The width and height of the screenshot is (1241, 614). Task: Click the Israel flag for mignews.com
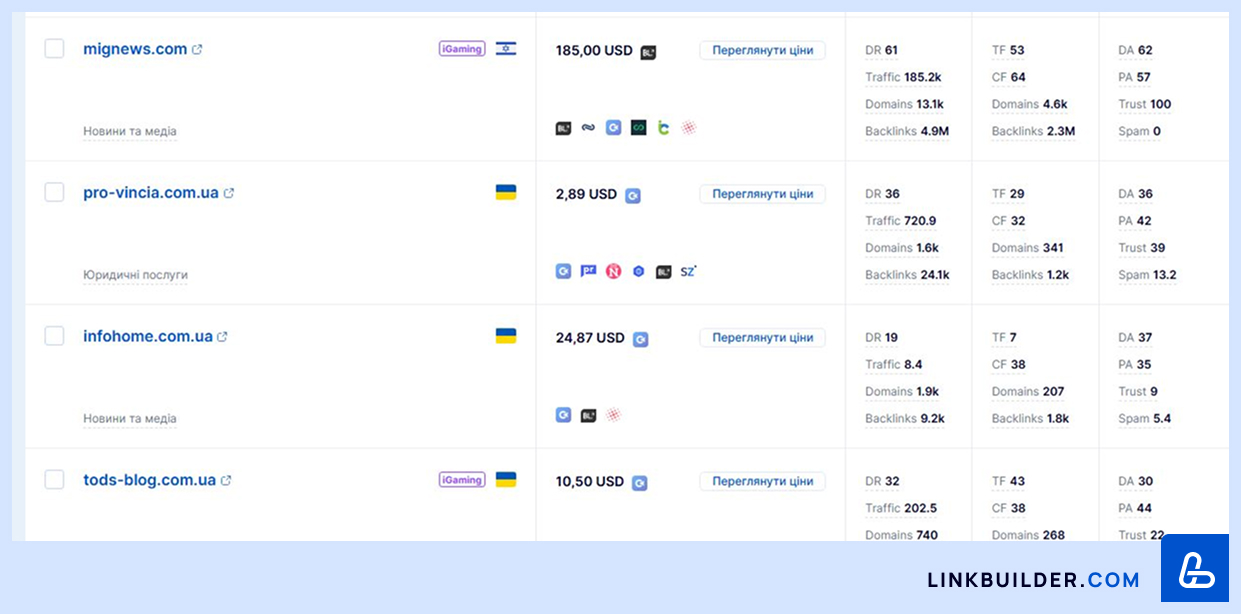pos(506,48)
